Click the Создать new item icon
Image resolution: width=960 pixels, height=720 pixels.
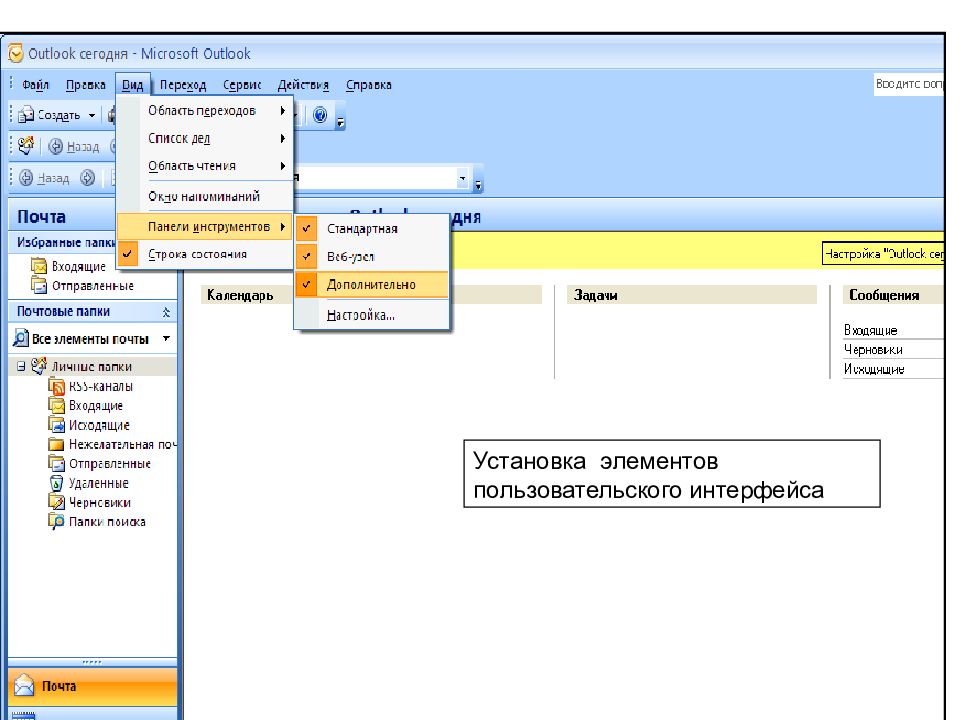(26, 114)
